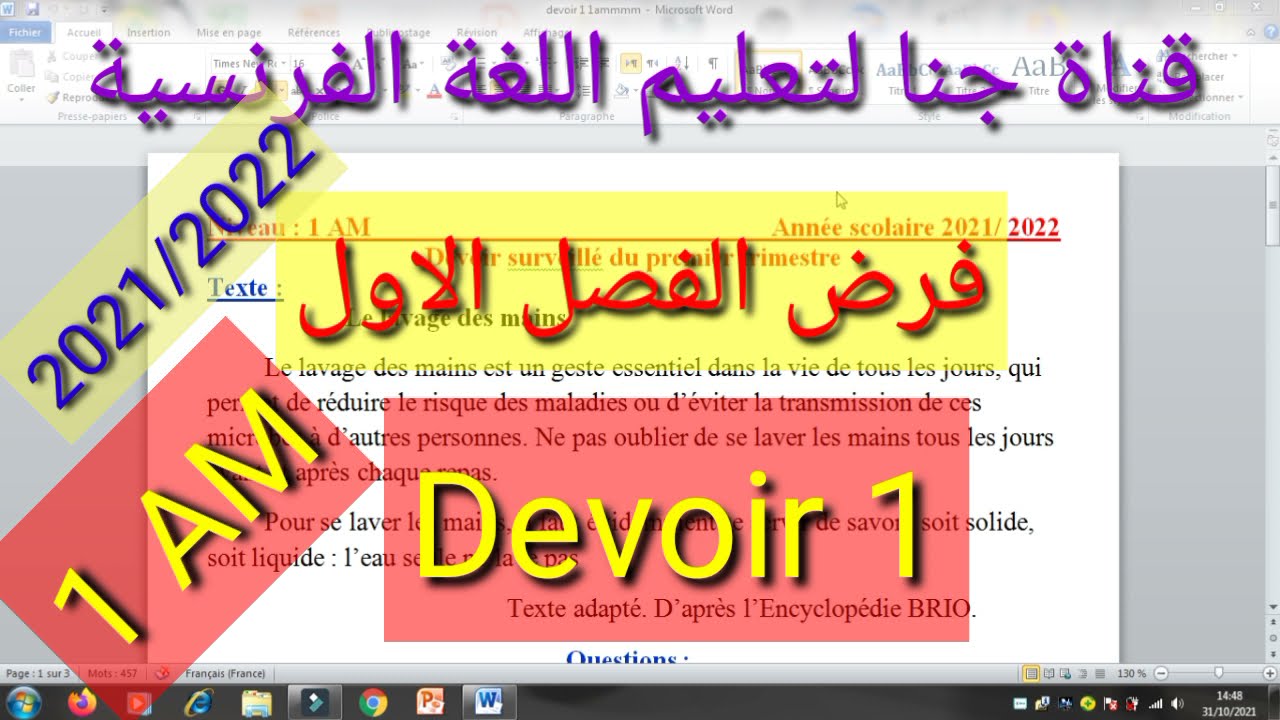Viewport: 1280px width, 720px height.
Task: Click the Action Center flag tray icon
Action: [1111, 703]
